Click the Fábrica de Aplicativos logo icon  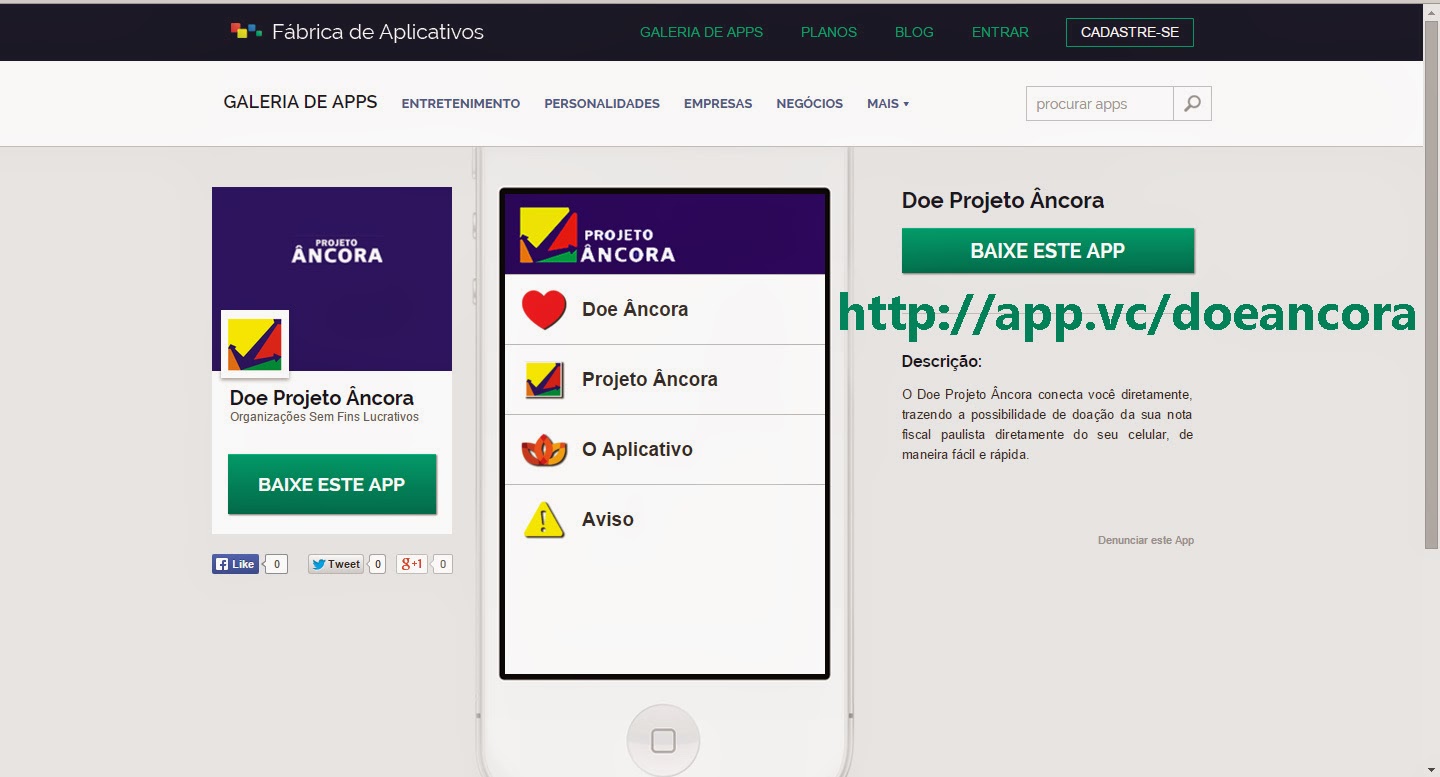tap(246, 30)
